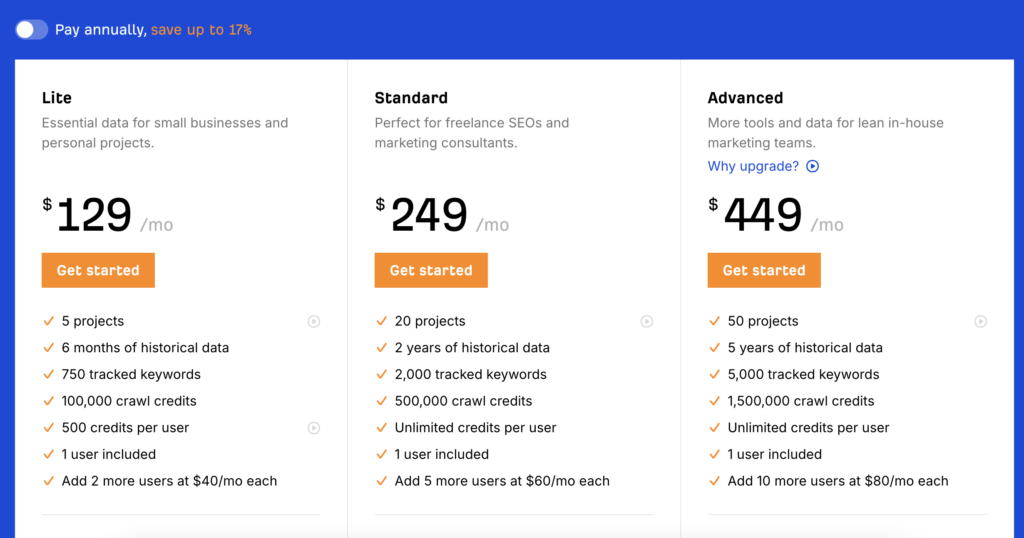Viewport: 1024px width, 538px height.
Task: Open the Why upgrade? link
Action: click(753, 167)
